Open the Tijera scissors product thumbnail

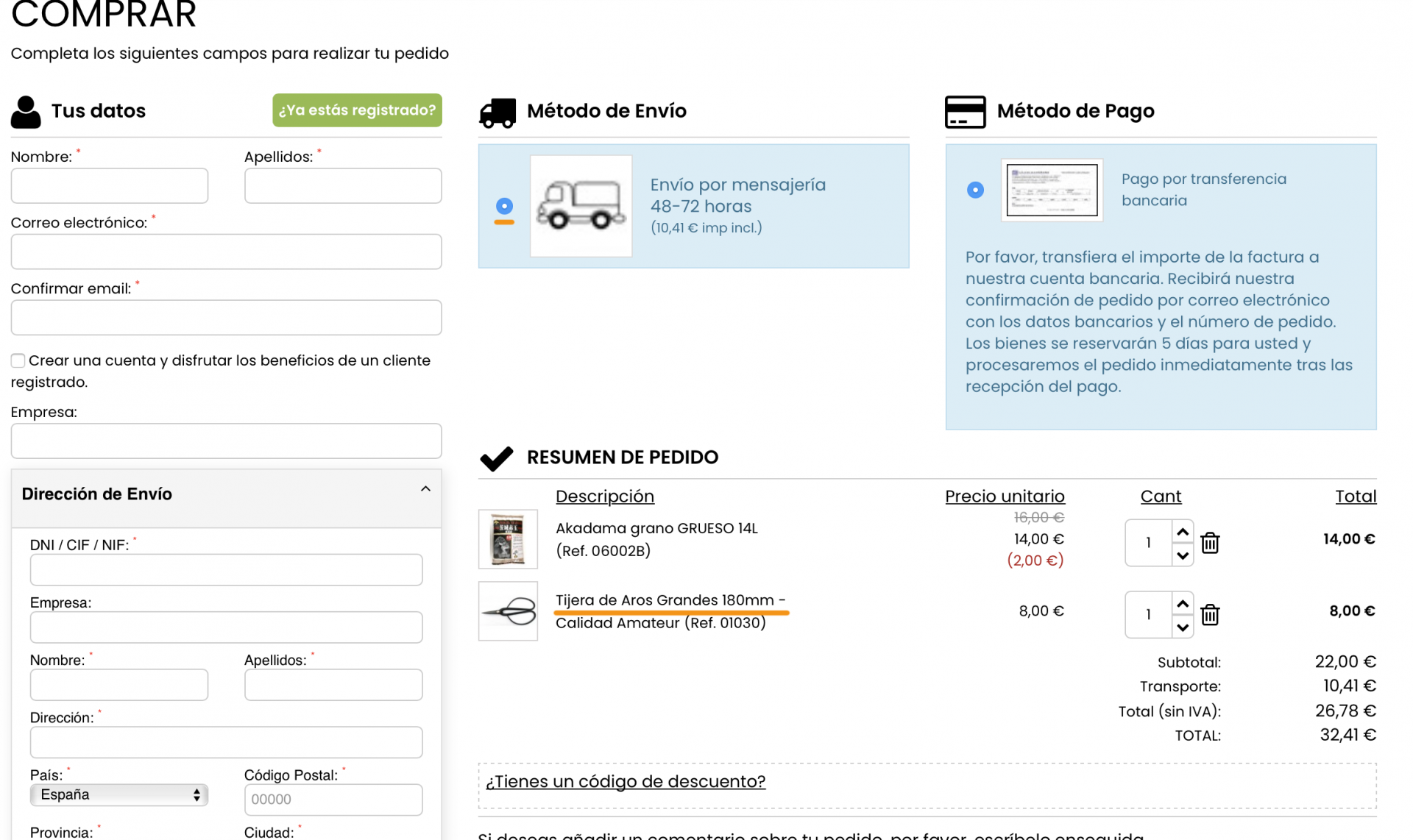click(508, 611)
